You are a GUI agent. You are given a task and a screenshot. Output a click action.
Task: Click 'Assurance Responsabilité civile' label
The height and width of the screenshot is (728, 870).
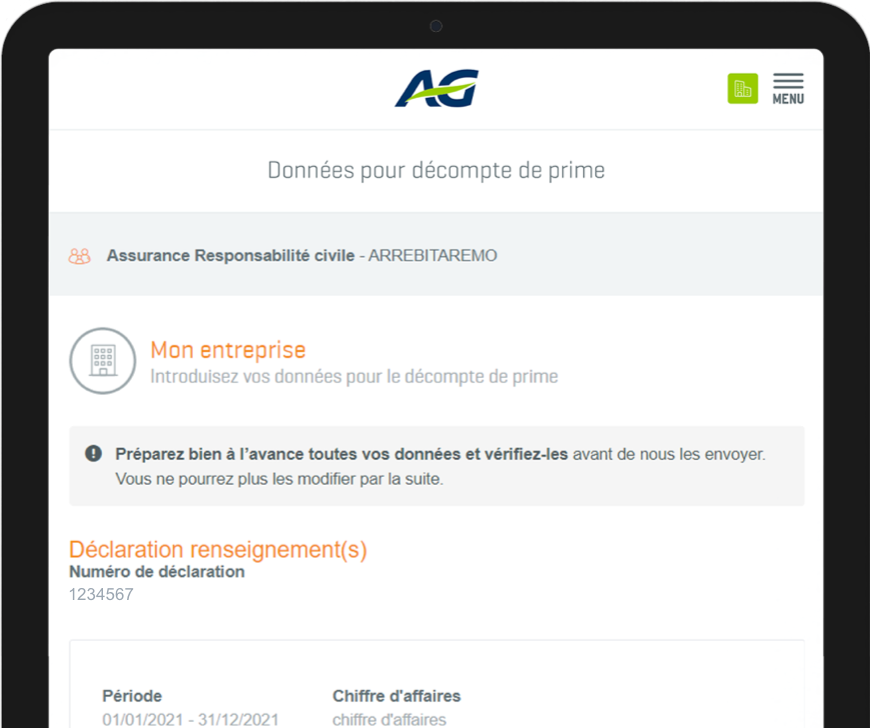pyautogui.click(x=230, y=256)
